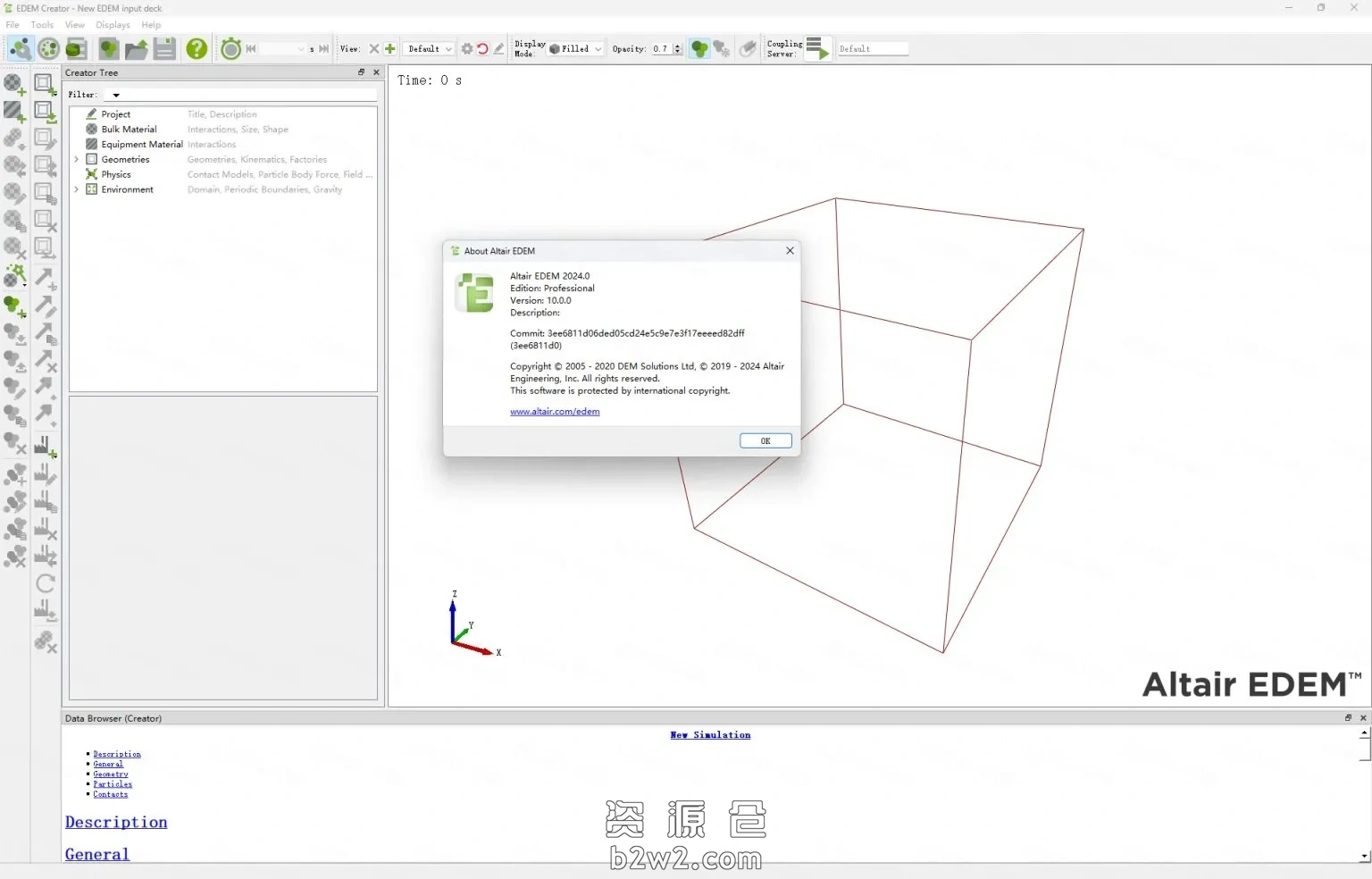
Task: Increase Opacity value with stepper arrow
Action: tap(678, 46)
